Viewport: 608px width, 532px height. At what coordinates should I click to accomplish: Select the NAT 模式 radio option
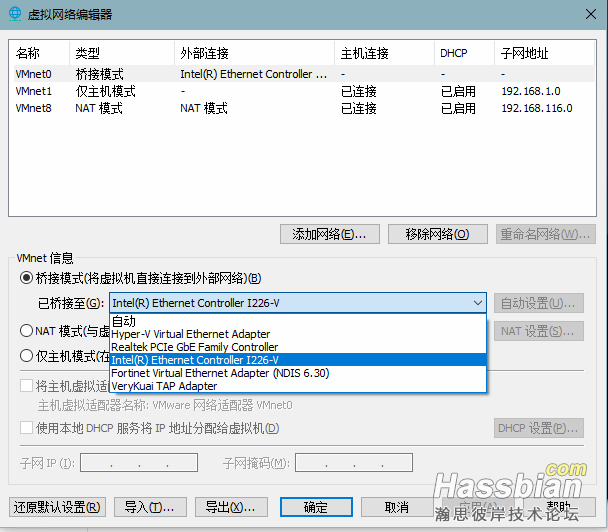[x=27, y=330]
